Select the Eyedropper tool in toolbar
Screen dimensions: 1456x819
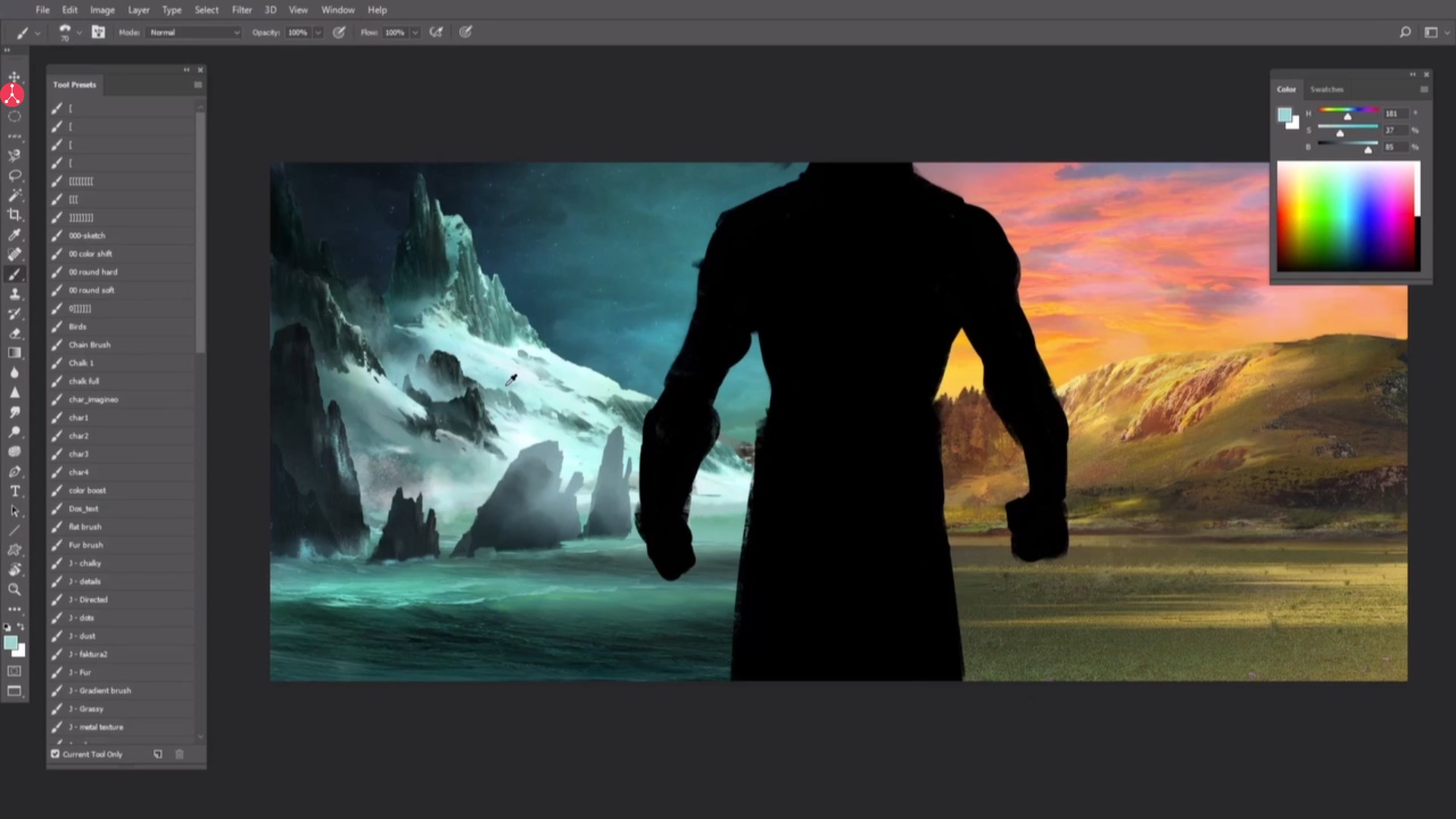coord(14,234)
